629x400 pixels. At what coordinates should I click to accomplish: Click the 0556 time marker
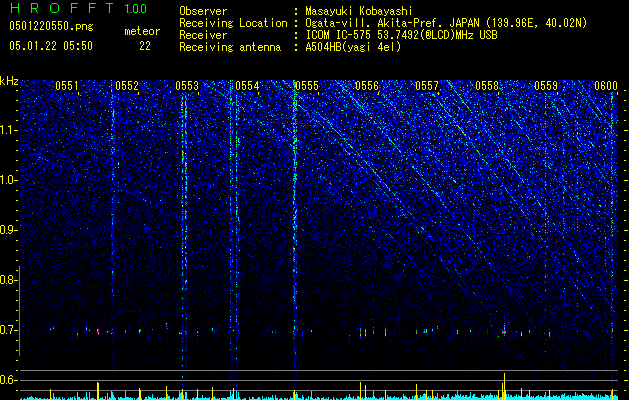(x=367, y=85)
